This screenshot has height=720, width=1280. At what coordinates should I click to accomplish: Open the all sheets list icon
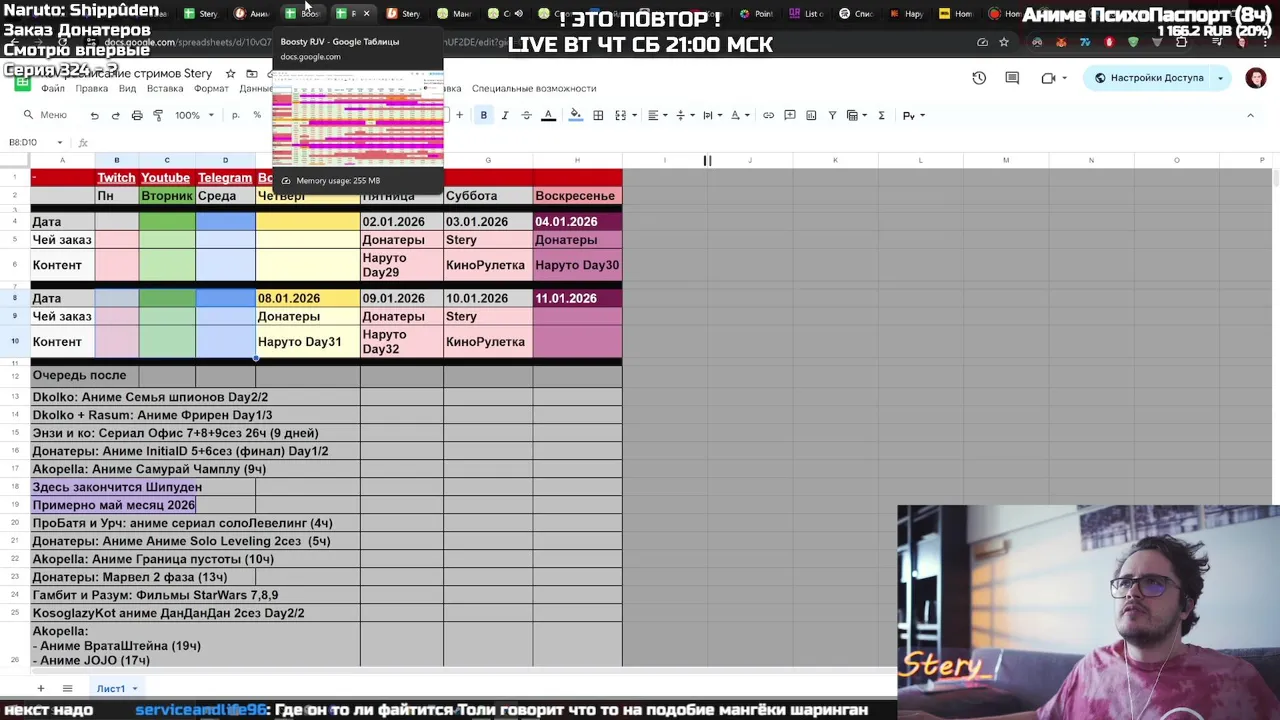point(67,688)
